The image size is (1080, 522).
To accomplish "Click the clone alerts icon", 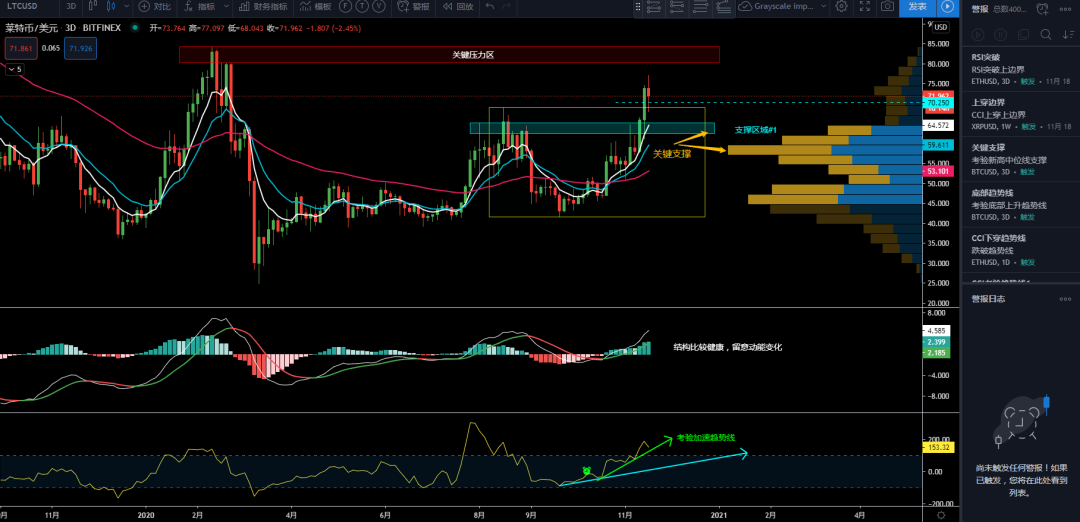I will [x=1023, y=34].
